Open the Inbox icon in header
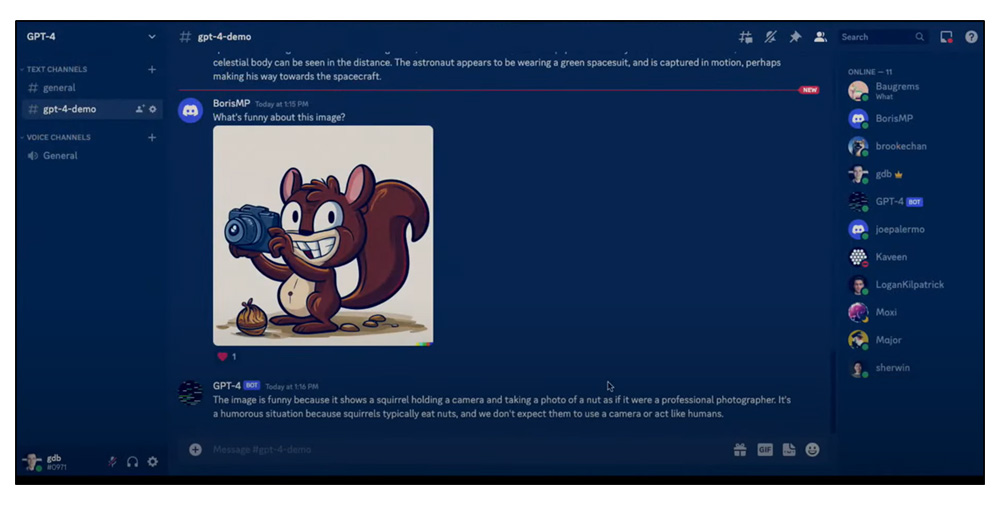The height and width of the screenshot is (505, 1000). (946, 37)
